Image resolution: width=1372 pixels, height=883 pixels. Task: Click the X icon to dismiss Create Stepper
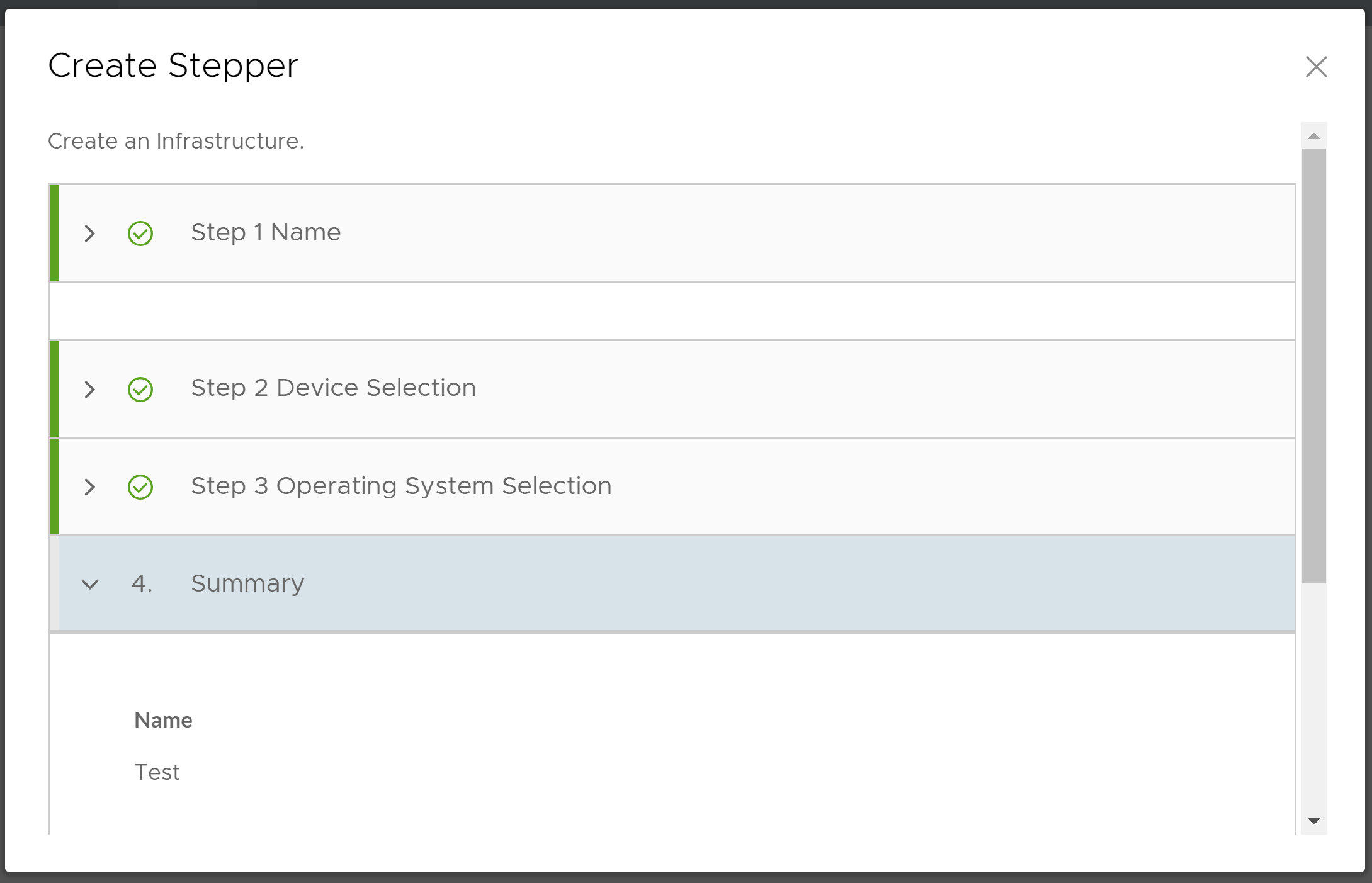1317,67
